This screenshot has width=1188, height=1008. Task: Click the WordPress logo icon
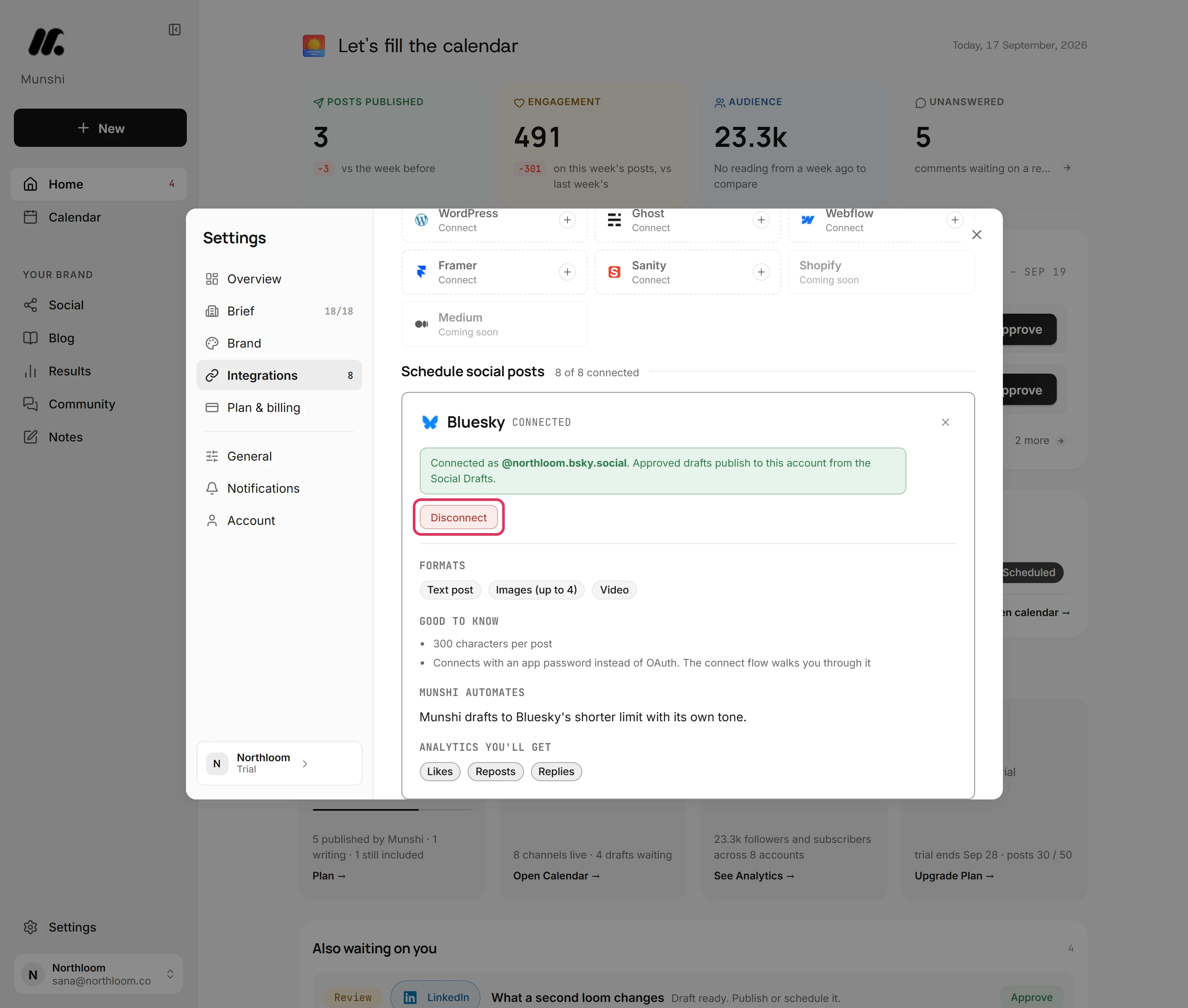click(x=421, y=220)
